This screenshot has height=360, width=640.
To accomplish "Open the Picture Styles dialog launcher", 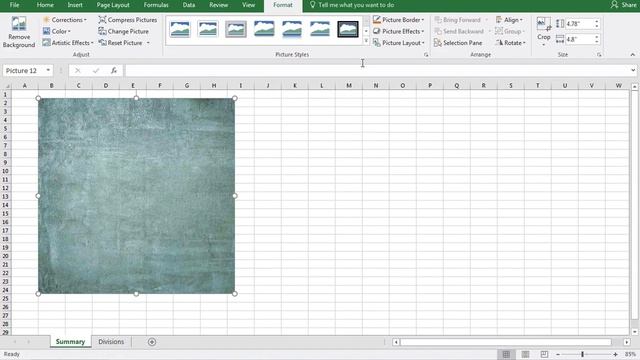I will coord(426,55).
